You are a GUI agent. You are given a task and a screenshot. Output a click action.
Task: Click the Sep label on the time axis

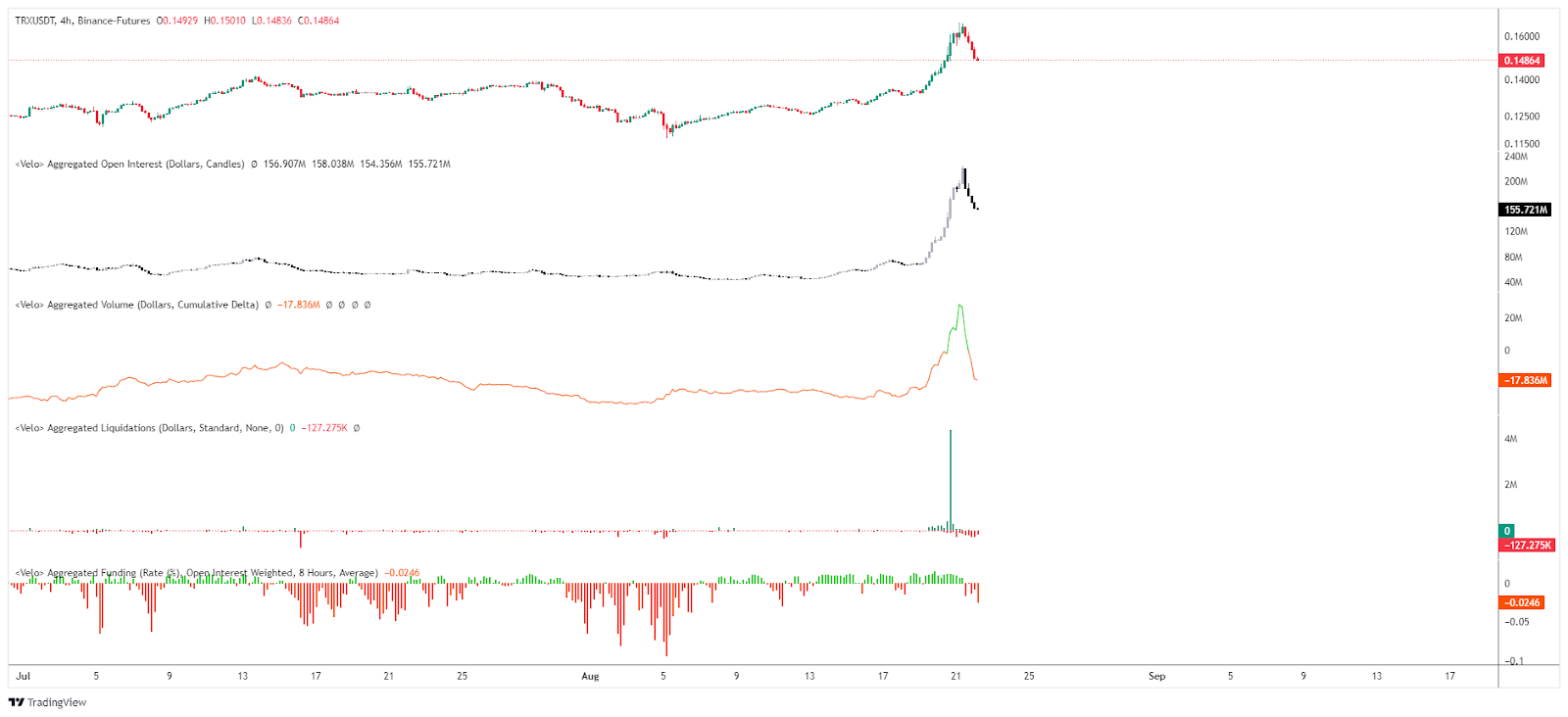click(x=1157, y=676)
